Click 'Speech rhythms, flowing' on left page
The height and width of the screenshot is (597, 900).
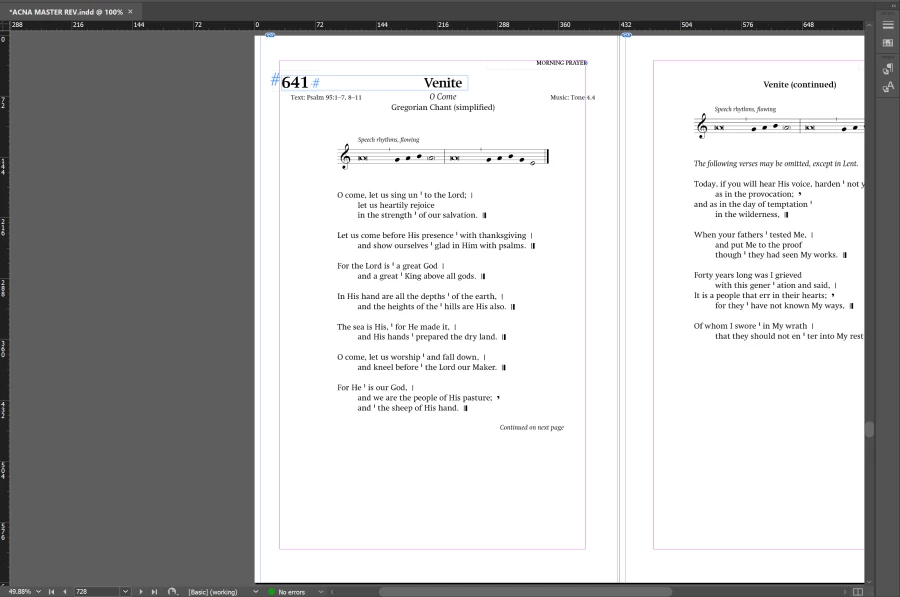(389, 139)
